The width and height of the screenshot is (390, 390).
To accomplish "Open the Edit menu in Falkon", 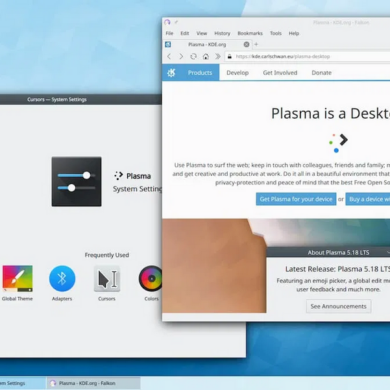I will 185,33.
